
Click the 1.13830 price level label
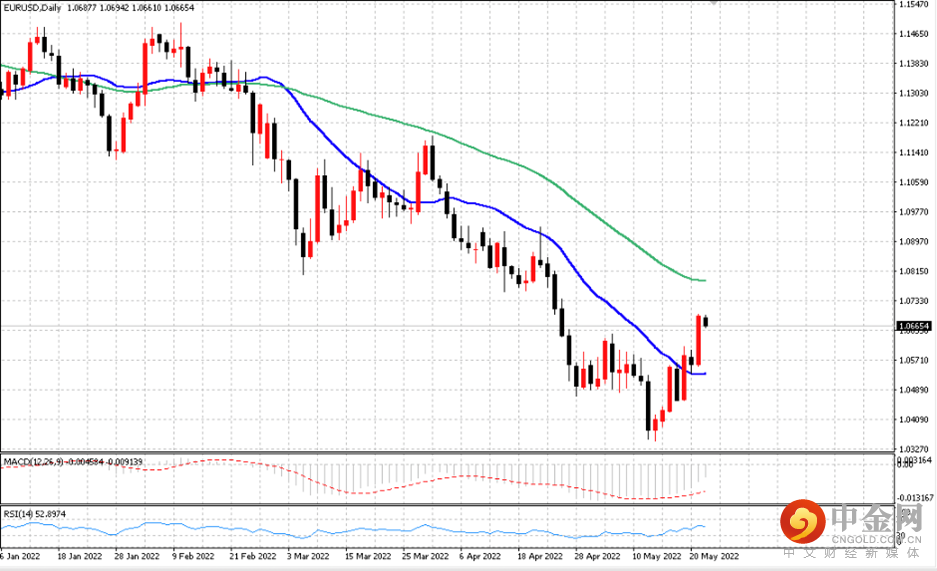[914, 63]
